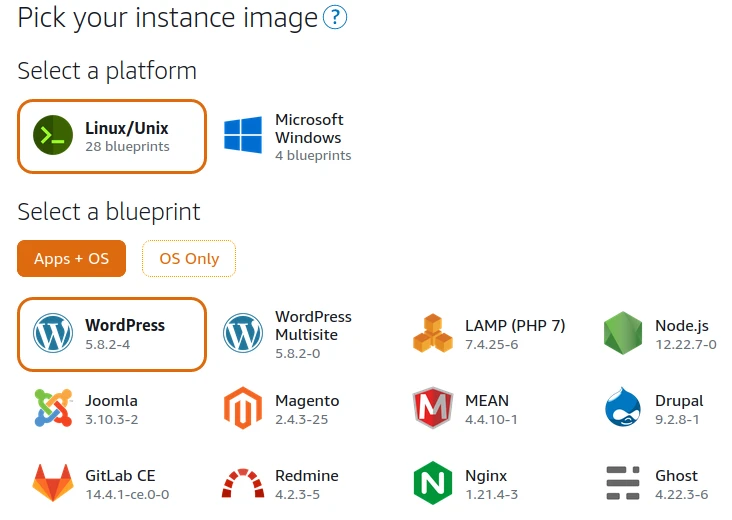
Task: Choose the Microsoft Windows logo icon
Action: click(243, 136)
